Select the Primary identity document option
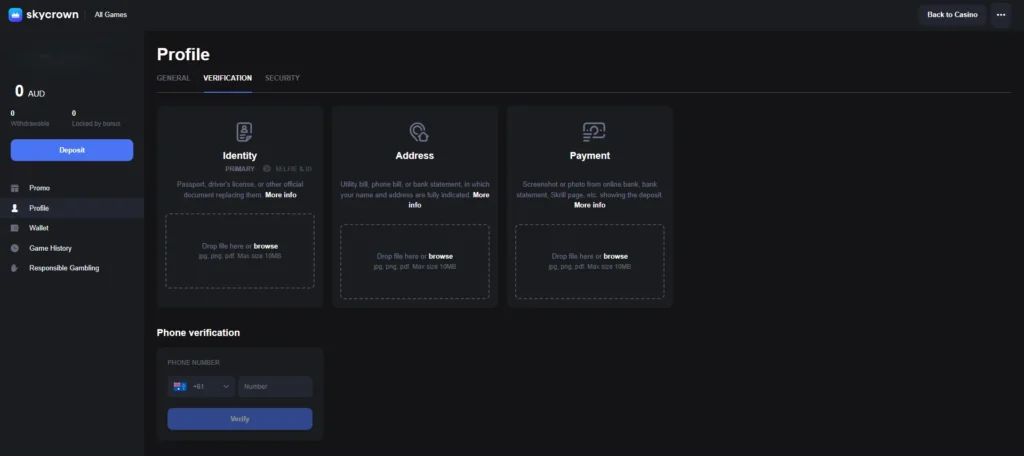 pos(240,169)
